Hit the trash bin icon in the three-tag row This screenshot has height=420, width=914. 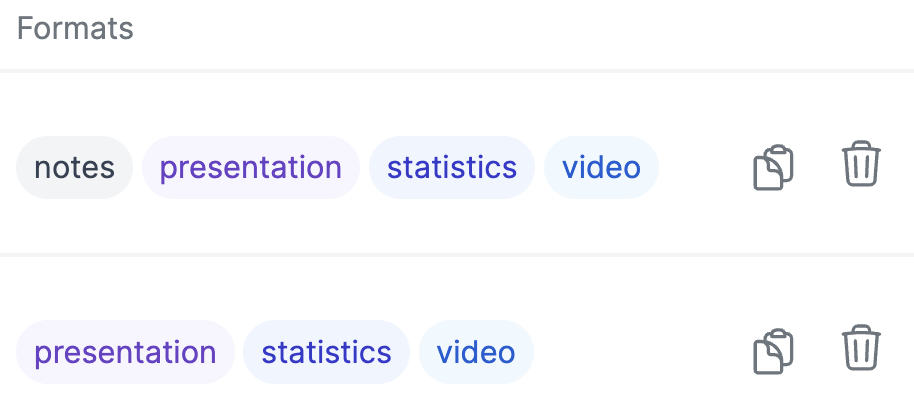861,349
